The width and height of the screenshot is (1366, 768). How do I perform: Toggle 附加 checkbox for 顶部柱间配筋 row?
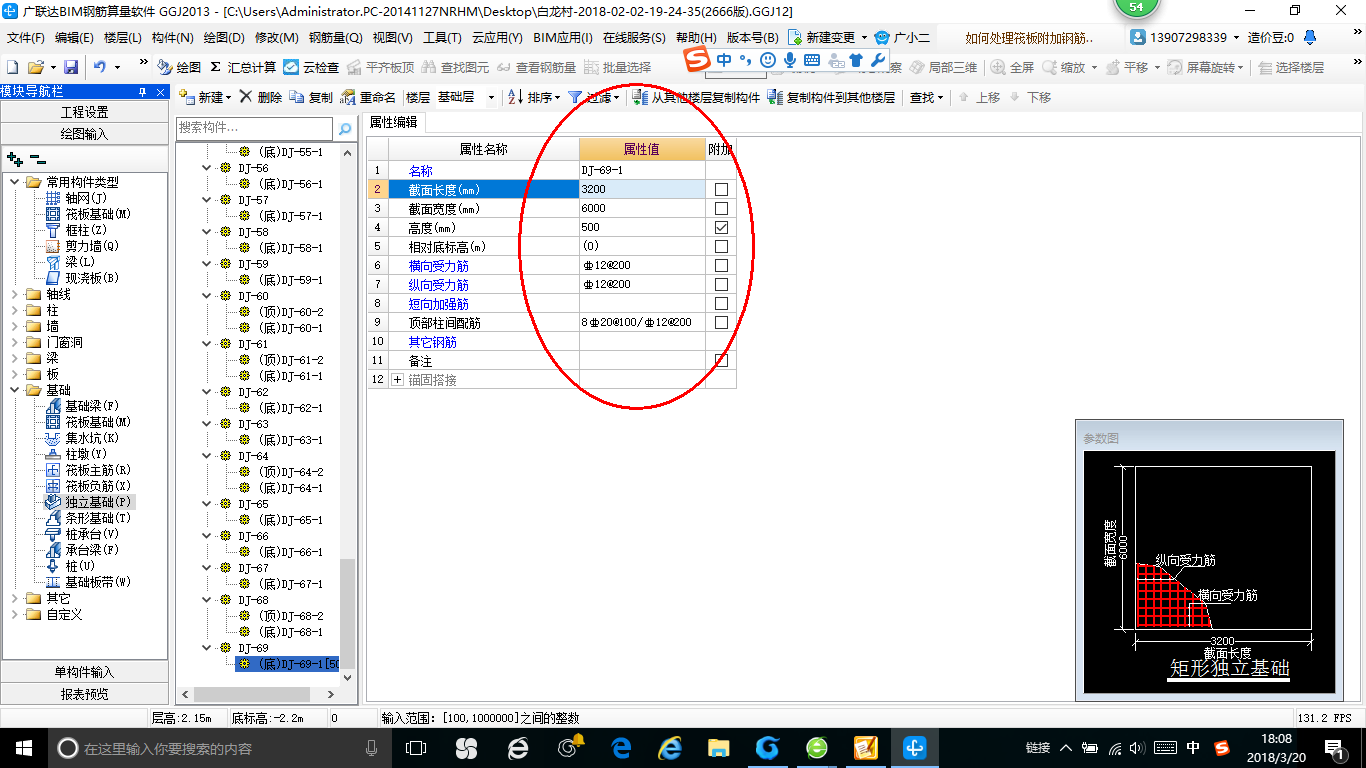click(x=721, y=322)
